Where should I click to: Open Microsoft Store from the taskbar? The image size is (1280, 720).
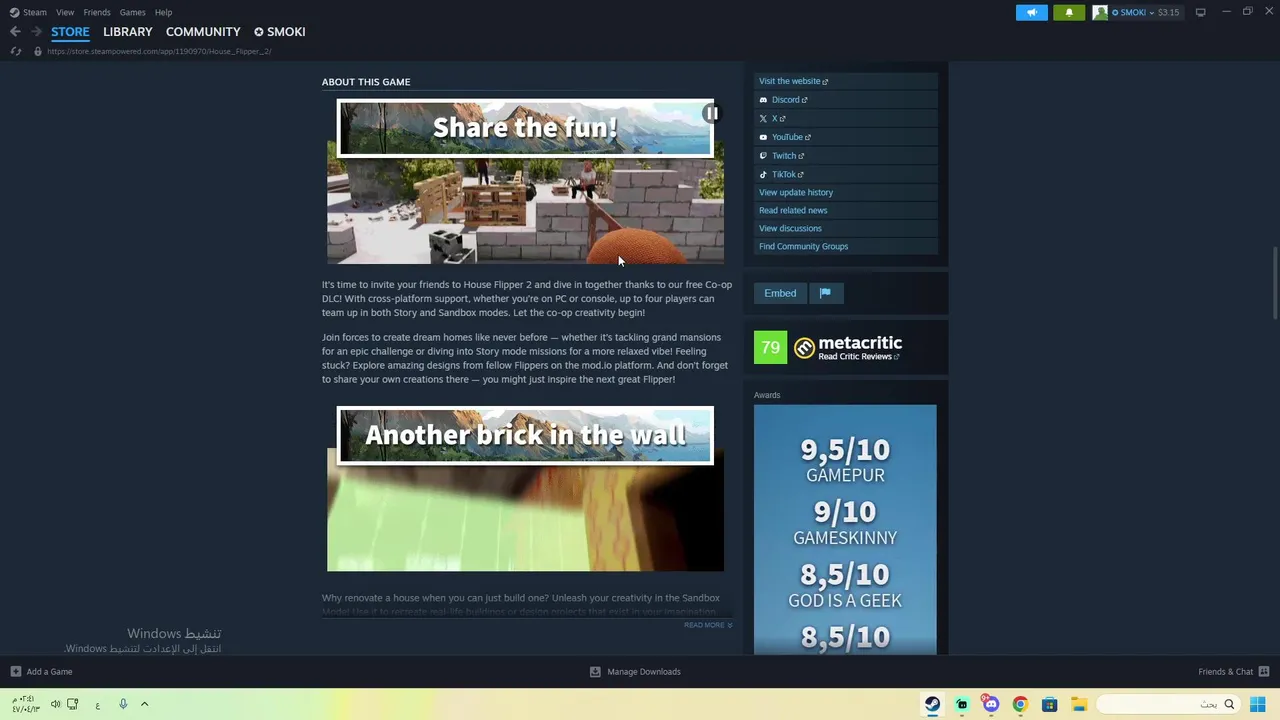point(1049,704)
